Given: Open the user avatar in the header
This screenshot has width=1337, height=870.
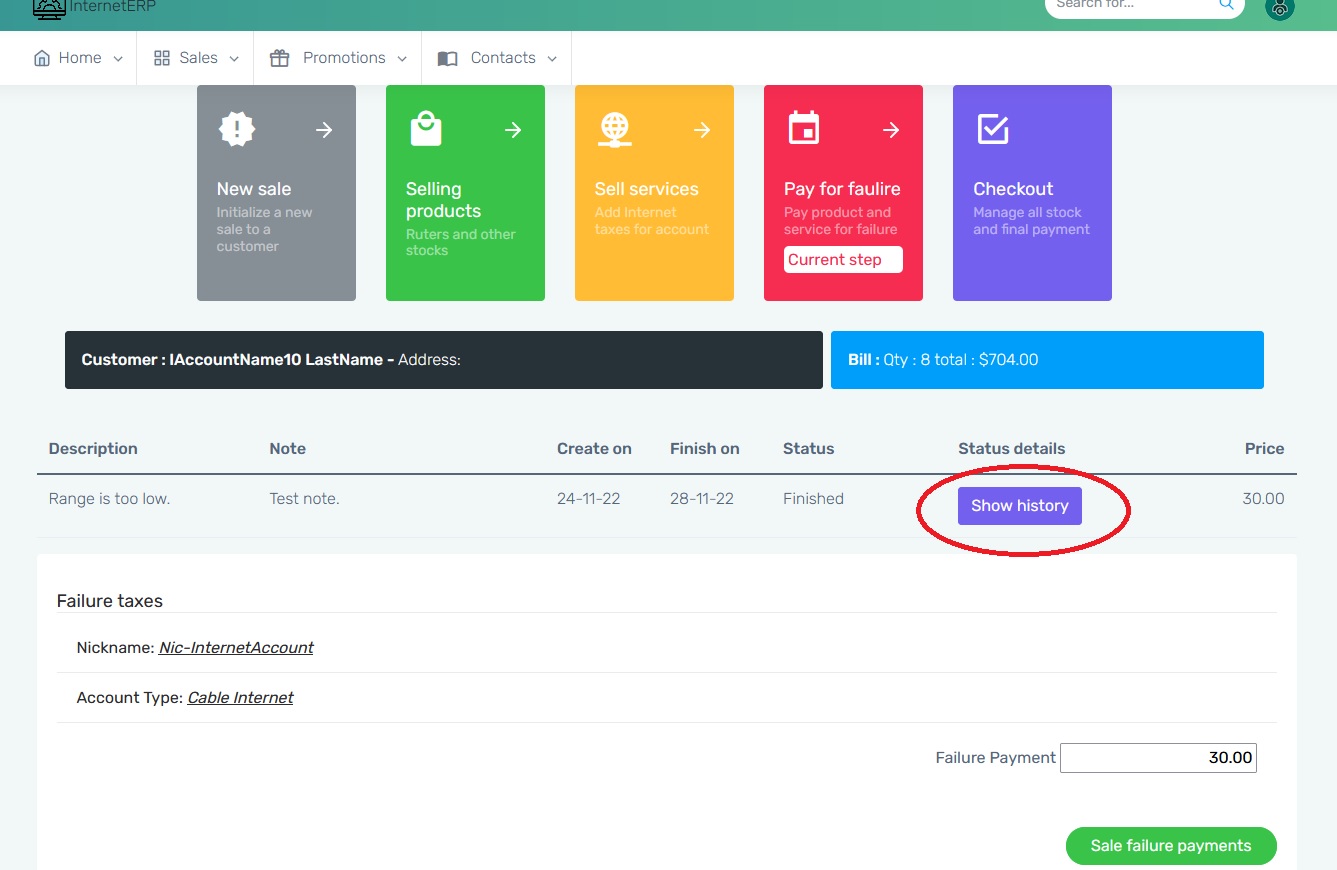Looking at the screenshot, I should tap(1279, 7).
